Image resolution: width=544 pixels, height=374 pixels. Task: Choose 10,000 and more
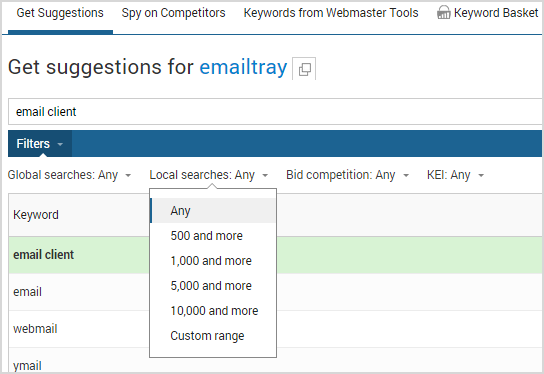pyautogui.click(x=213, y=311)
